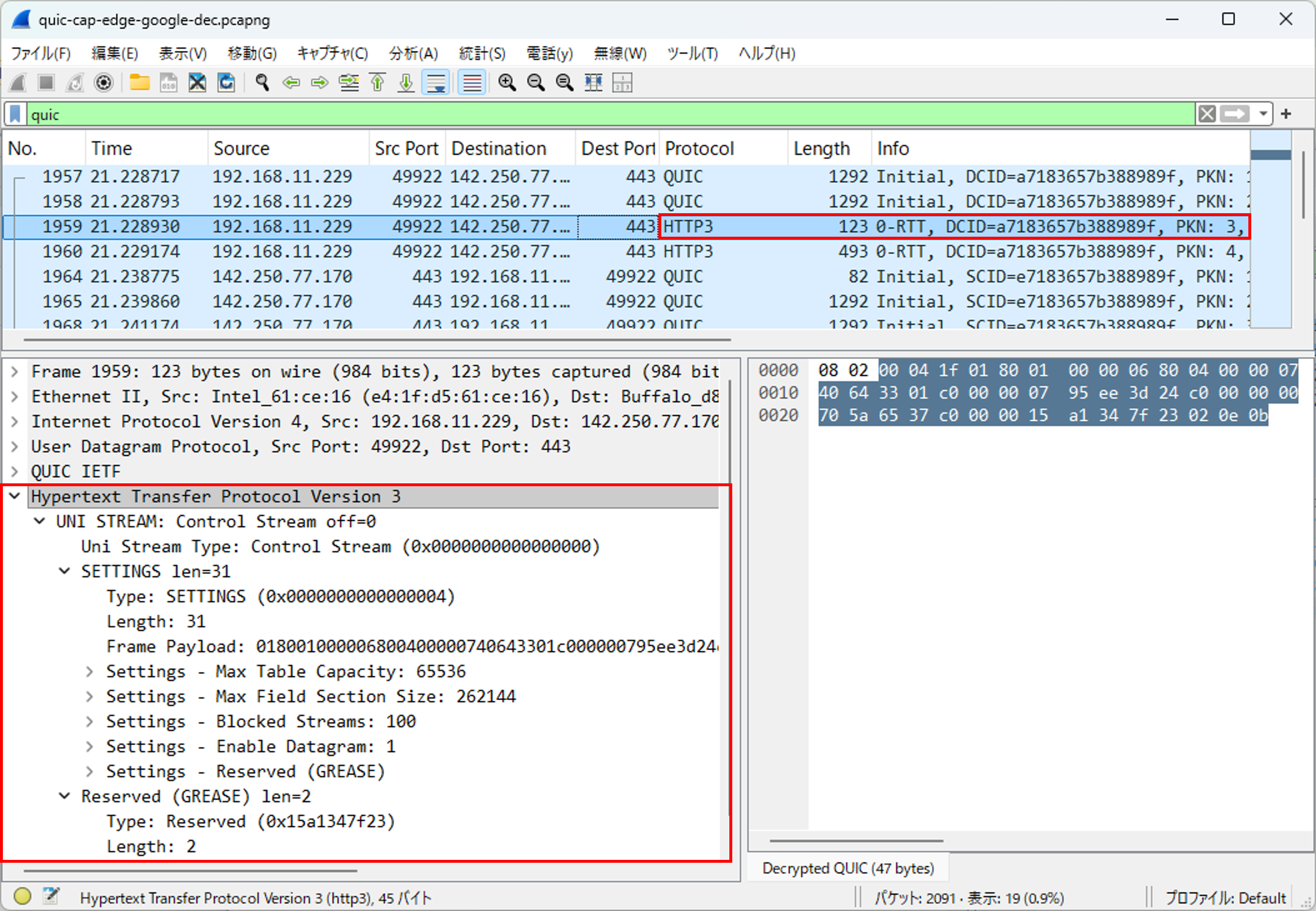
Task: Sort by the Protocol column header
Action: click(723, 149)
